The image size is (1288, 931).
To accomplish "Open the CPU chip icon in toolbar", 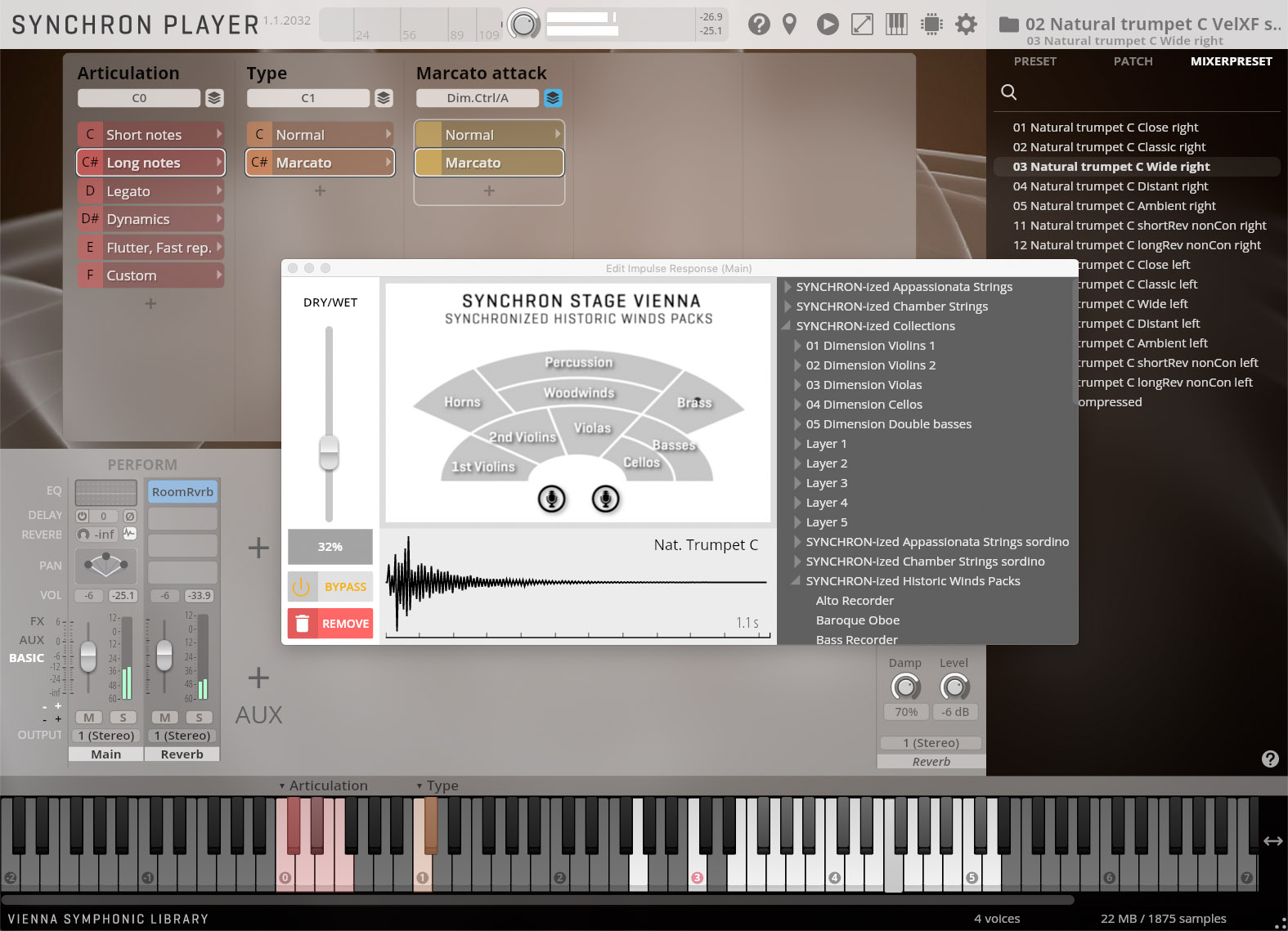I will pyautogui.click(x=931, y=25).
